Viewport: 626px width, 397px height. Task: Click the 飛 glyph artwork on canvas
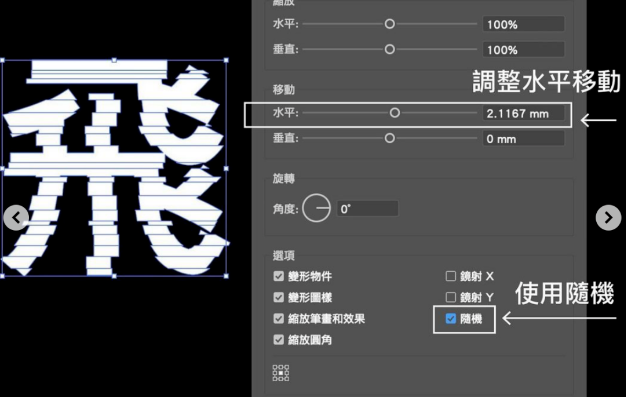point(115,168)
